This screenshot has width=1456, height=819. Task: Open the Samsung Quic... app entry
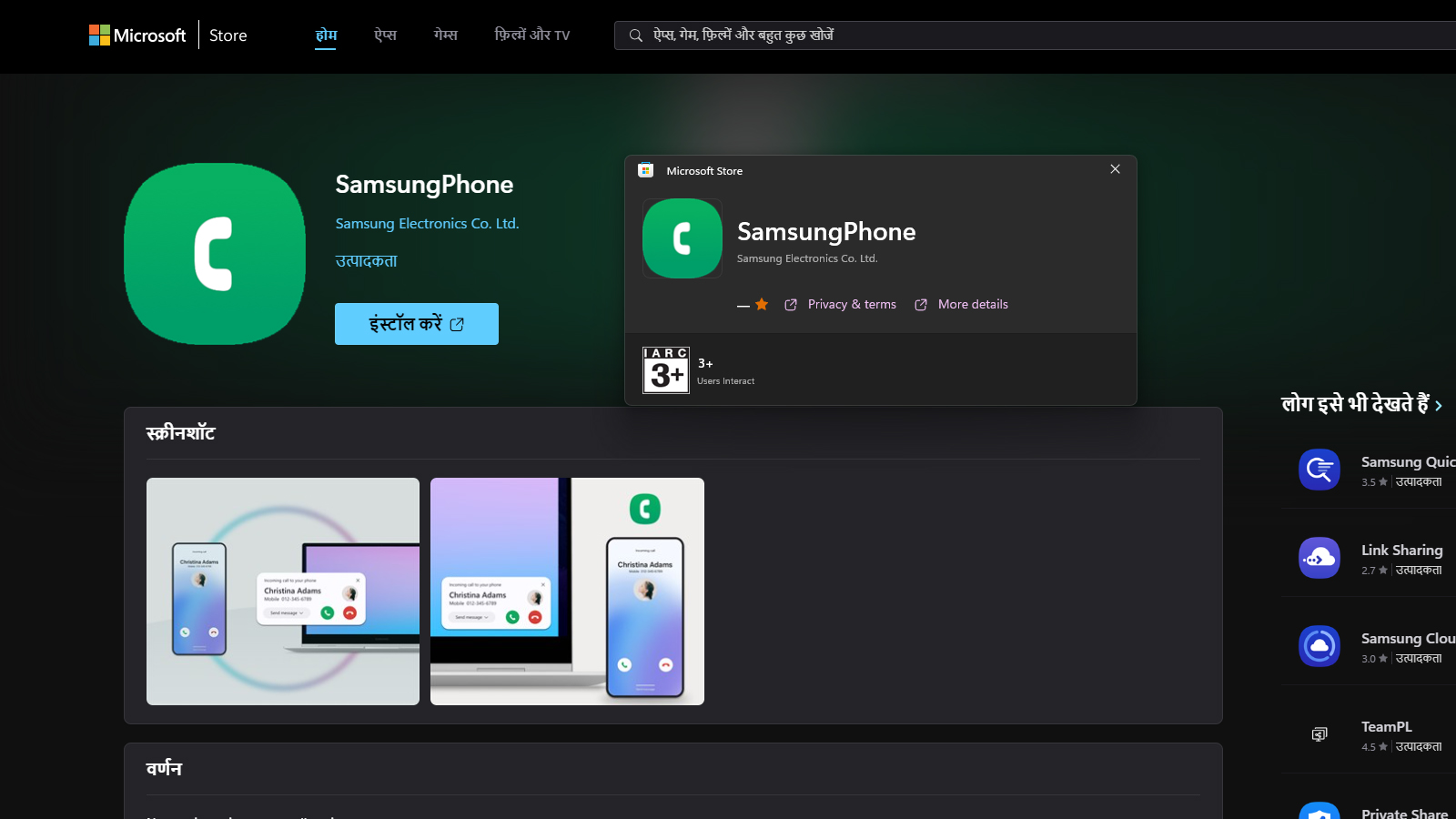coord(1369,470)
